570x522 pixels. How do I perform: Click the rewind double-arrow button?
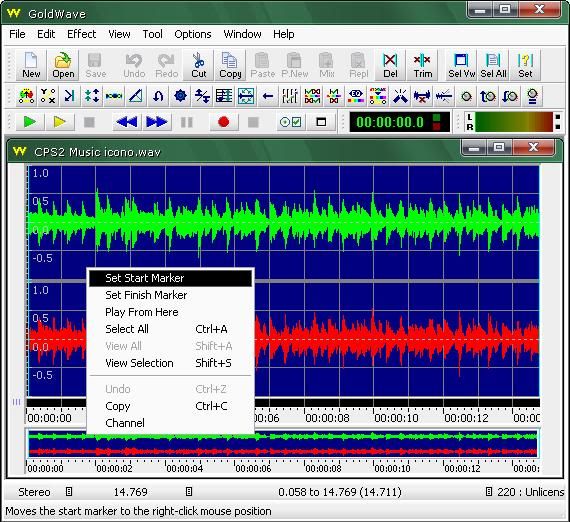pos(127,122)
